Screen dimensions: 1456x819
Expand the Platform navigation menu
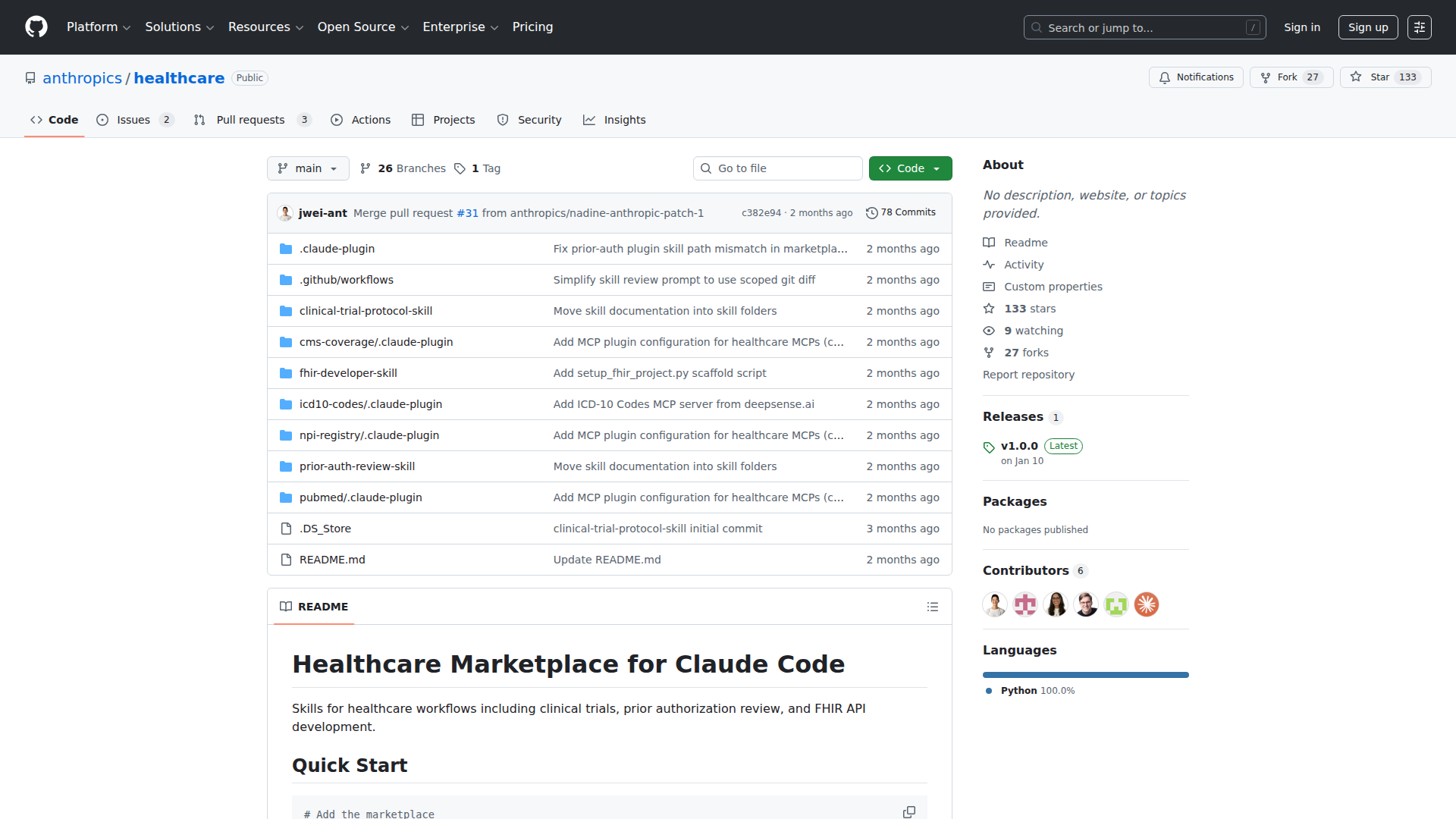(99, 27)
